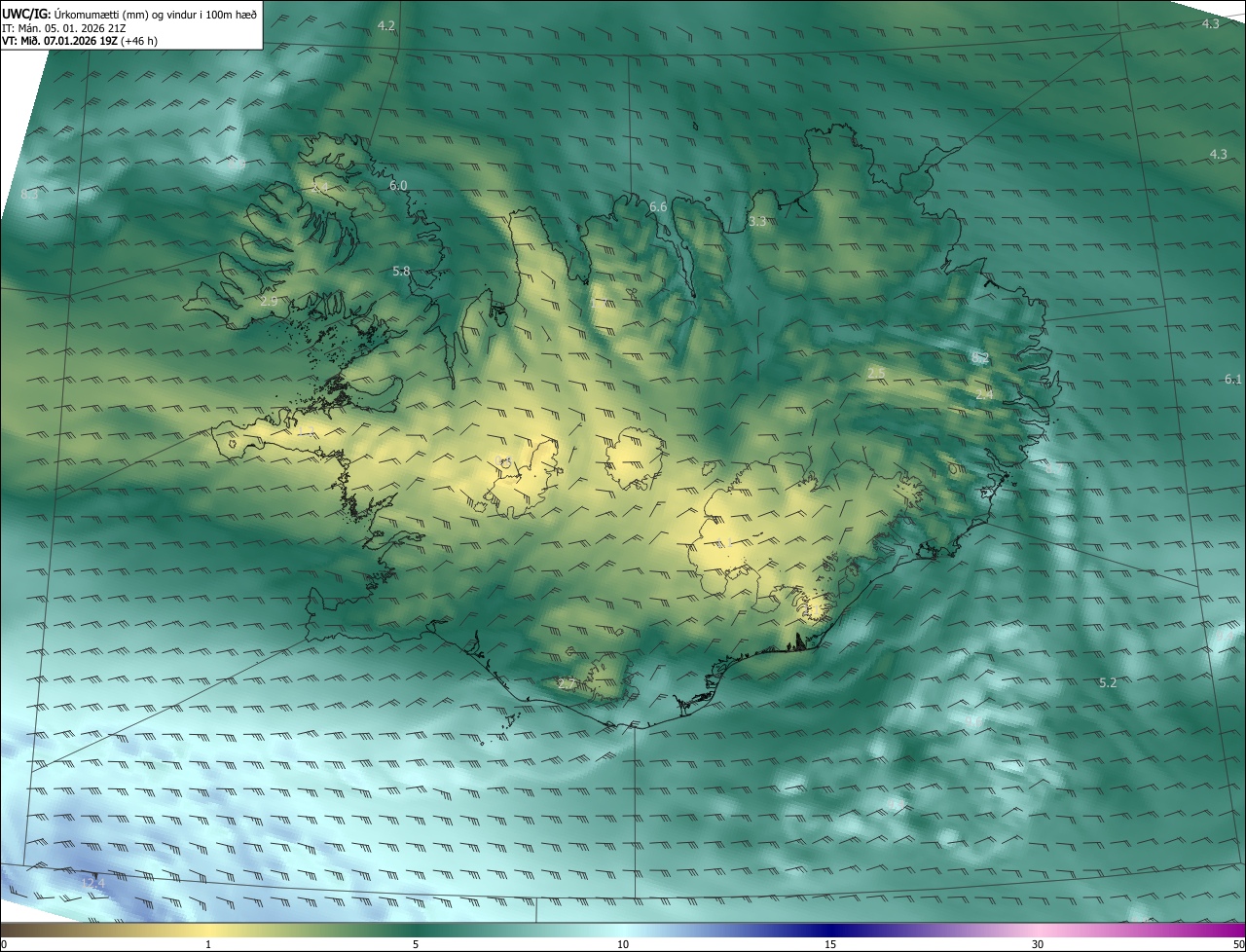The height and width of the screenshot is (952, 1246).
Task: Select the 2.9 label in the Westfjords
Action: point(269,302)
